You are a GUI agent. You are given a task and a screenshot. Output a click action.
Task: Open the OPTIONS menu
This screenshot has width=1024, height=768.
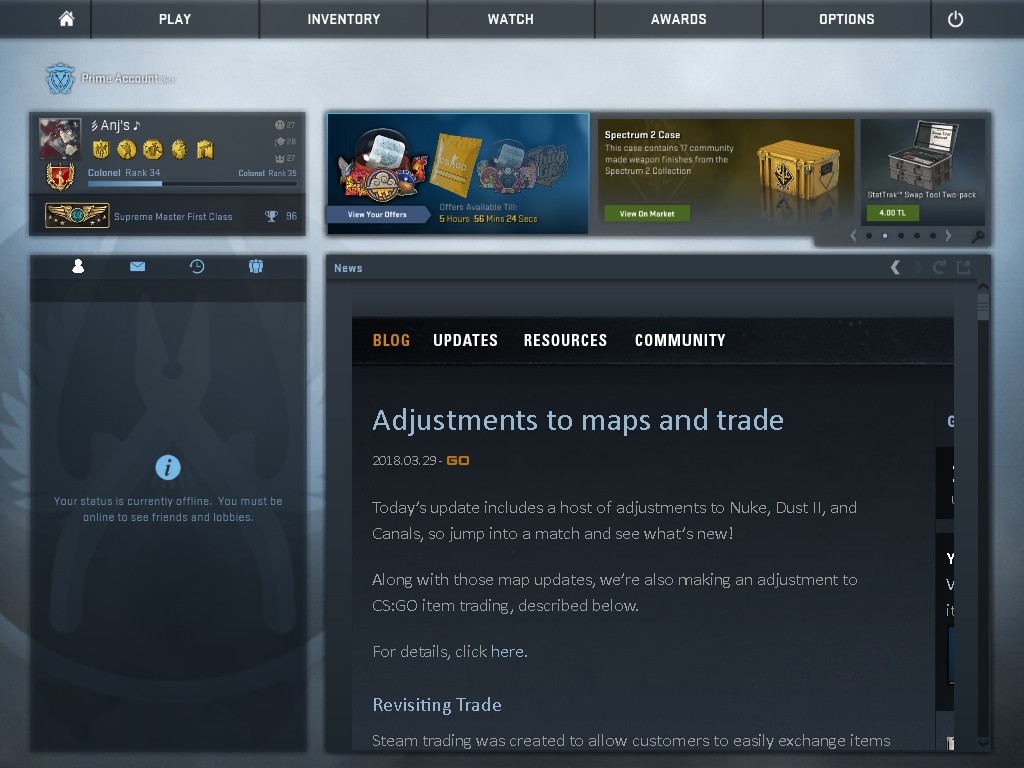(846, 19)
